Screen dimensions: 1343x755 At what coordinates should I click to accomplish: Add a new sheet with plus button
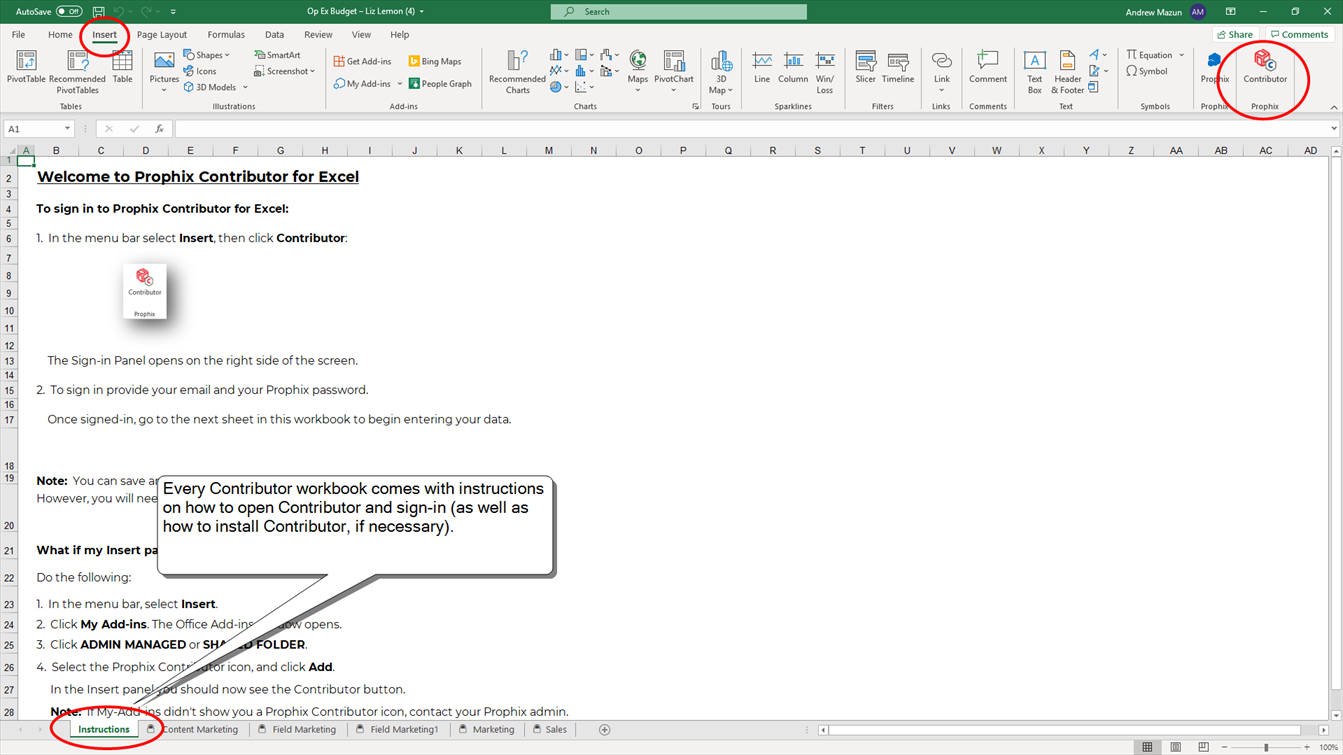(x=604, y=730)
